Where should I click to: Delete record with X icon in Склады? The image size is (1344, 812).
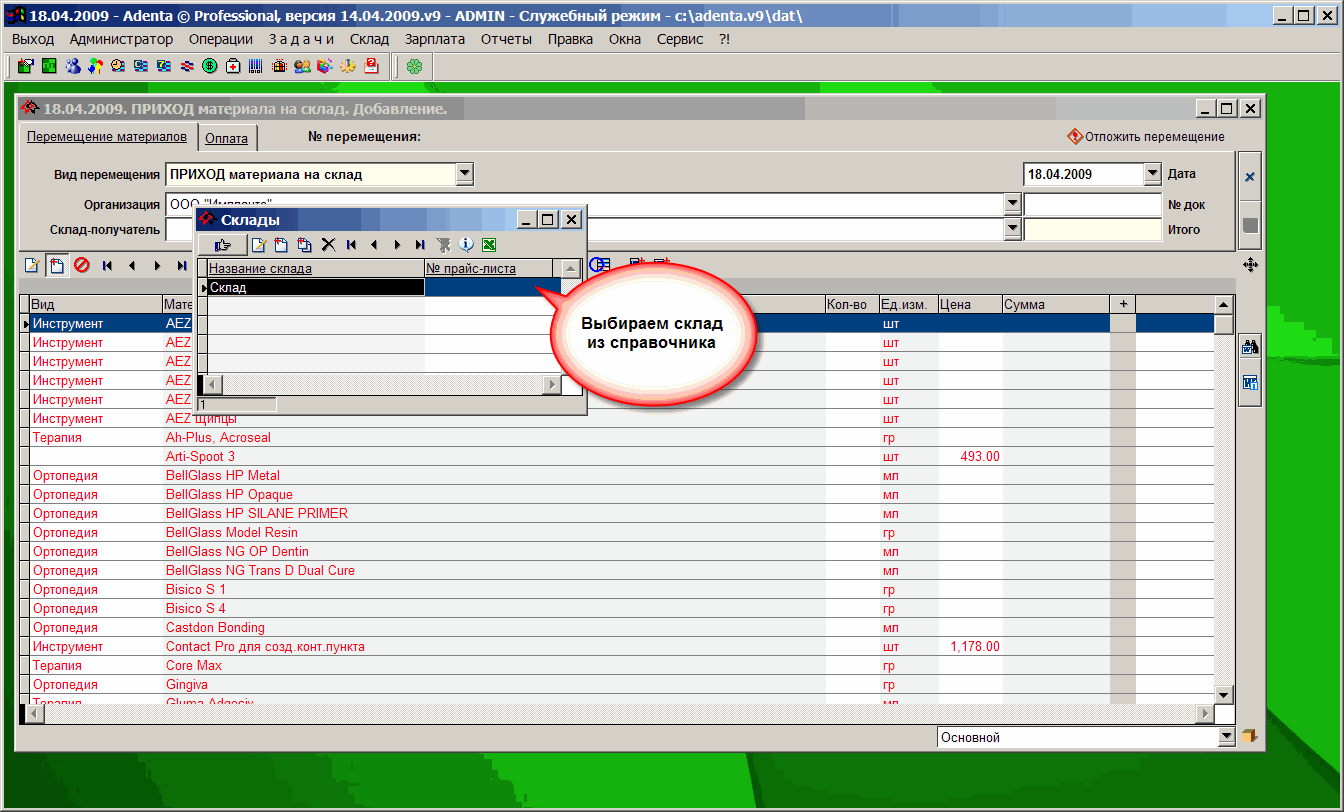point(328,245)
